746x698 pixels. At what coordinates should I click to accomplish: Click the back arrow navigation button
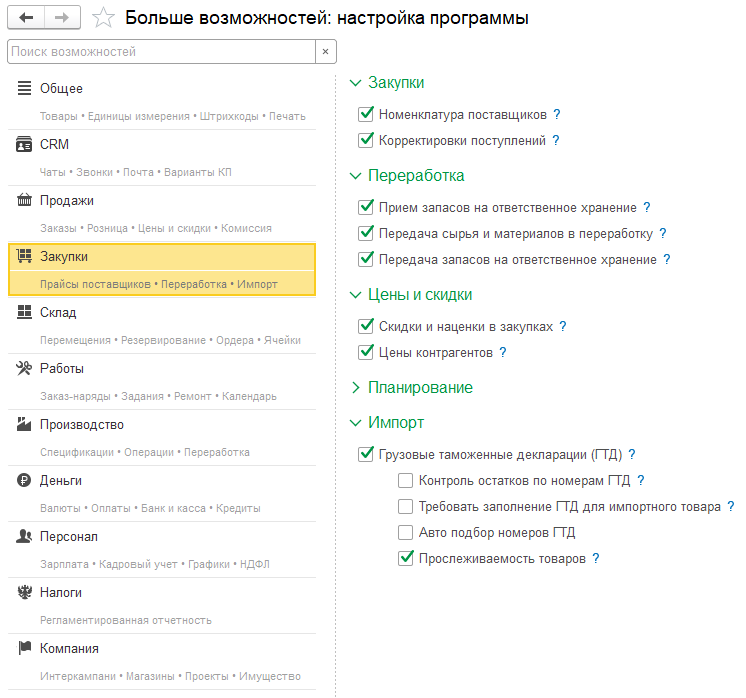pyautogui.click(x=26, y=18)
